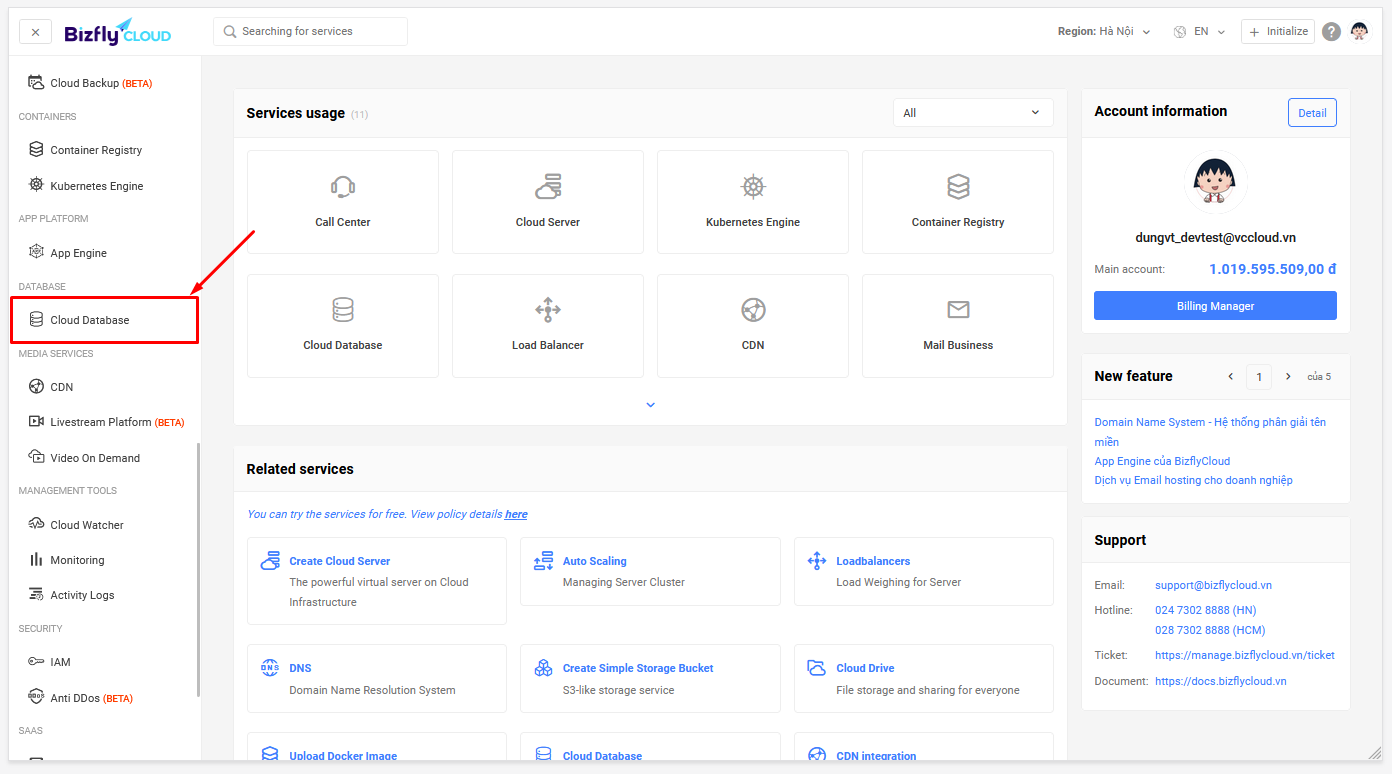Viewport: 1392px width, 774px height.
Task: Click the DNS related service icon
Action: pyautogui.click(x=270, y=668)
